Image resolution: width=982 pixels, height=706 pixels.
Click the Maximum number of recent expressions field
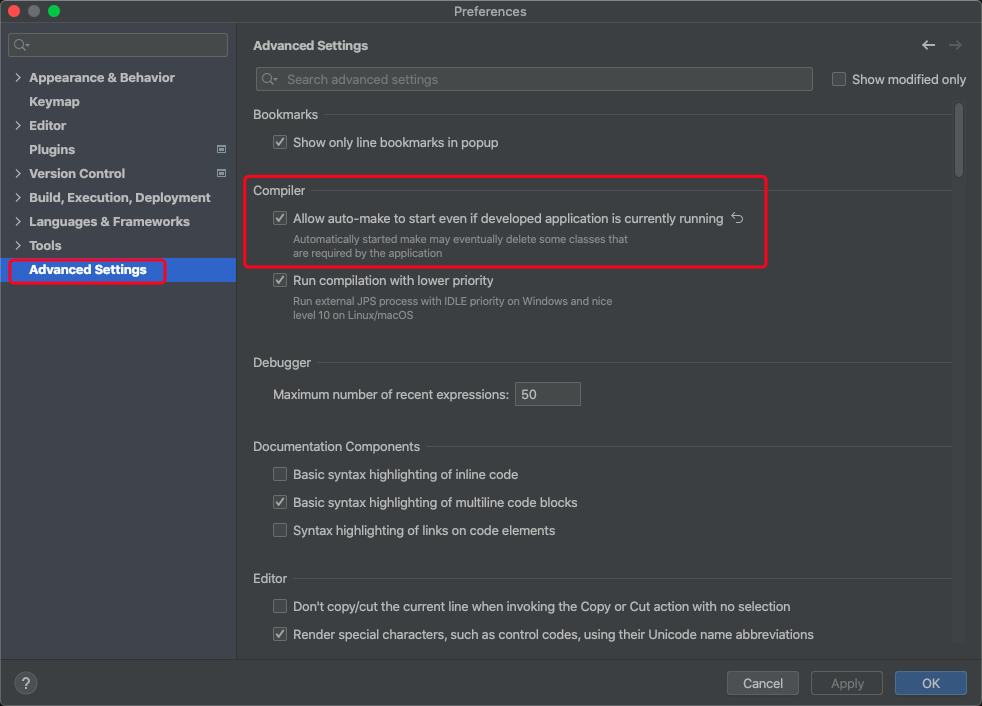click(547, 394)
